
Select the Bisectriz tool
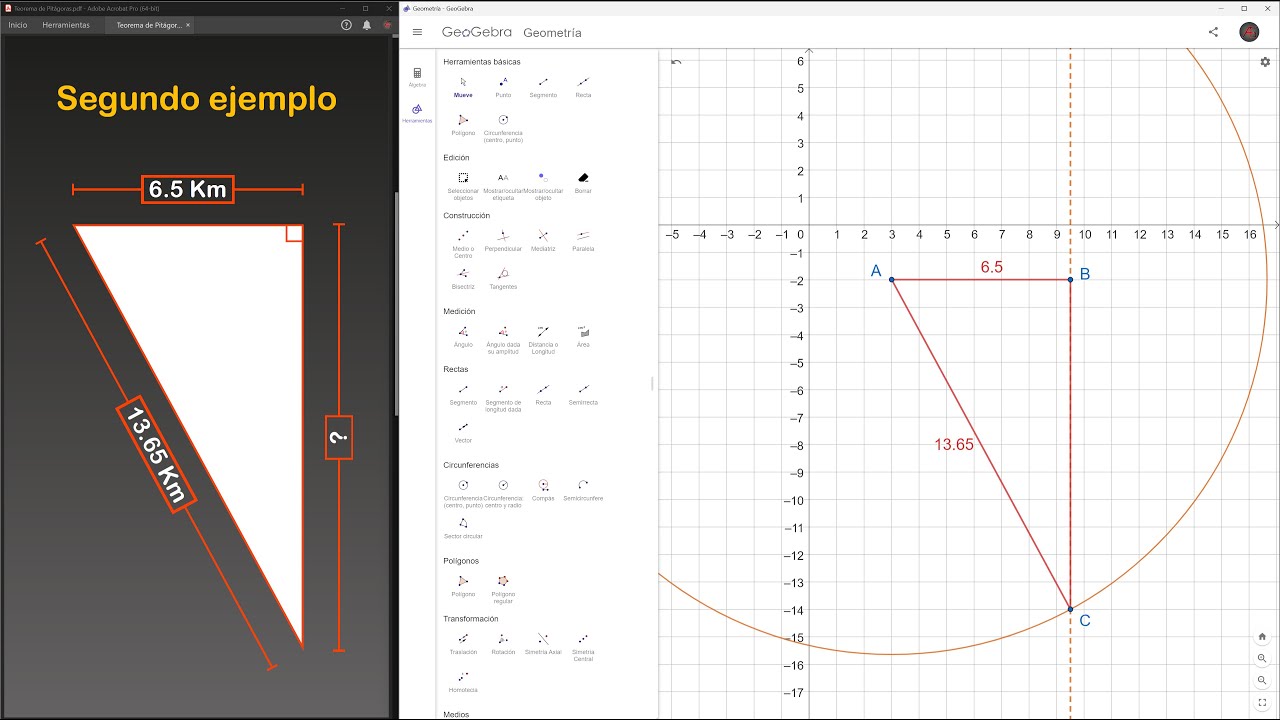[x=463, y=278]
